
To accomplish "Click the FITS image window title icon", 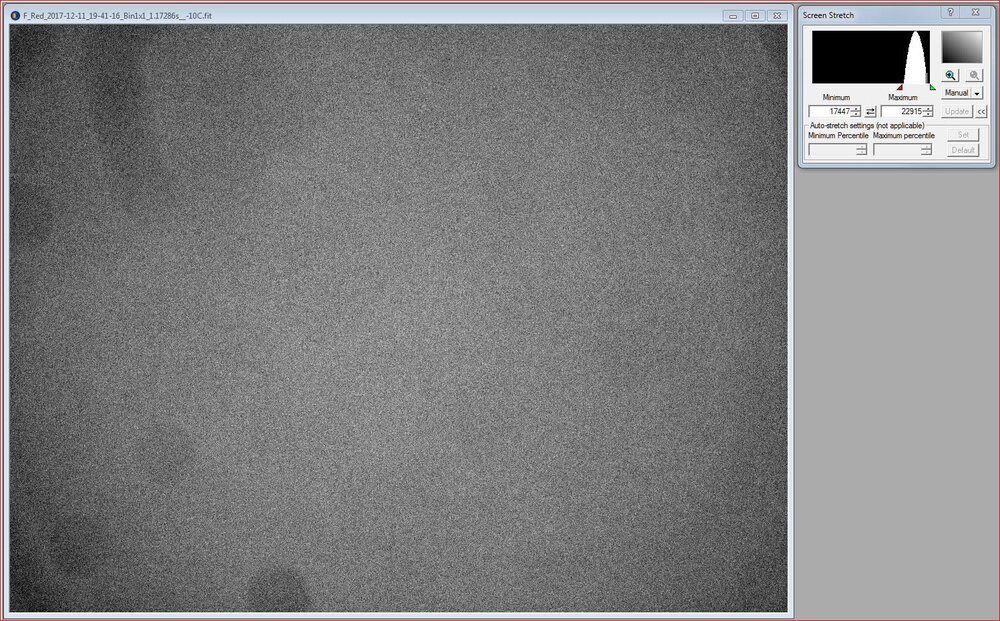I will coord(15,16).
